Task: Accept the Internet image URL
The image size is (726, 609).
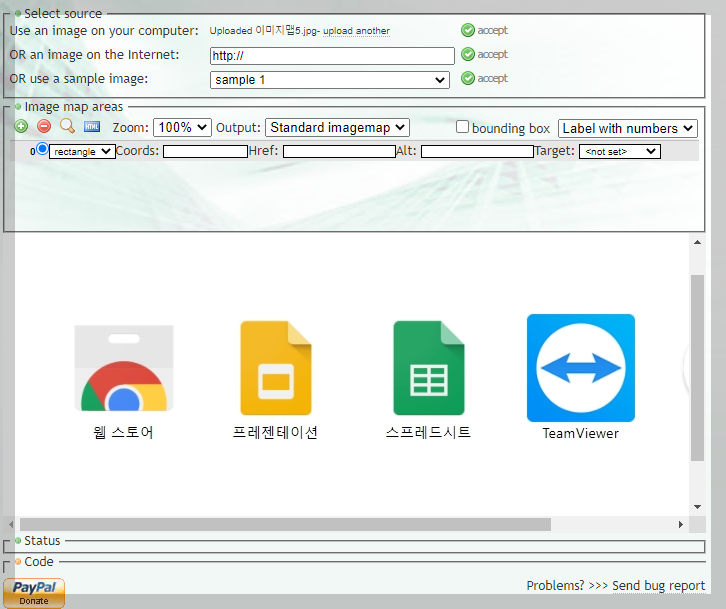Action: (484, 54)
